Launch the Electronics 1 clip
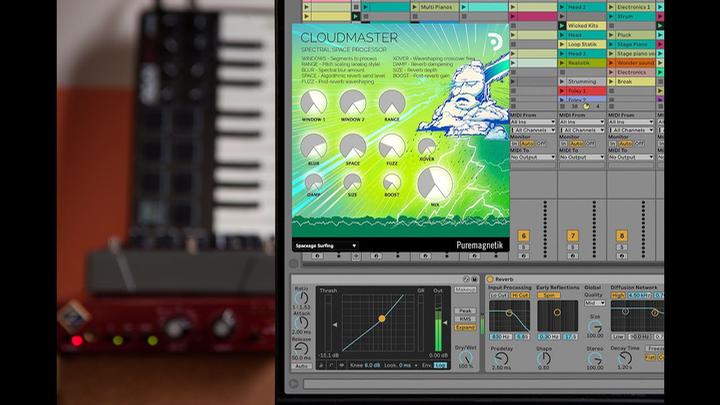Image resolution: width=720 pixels, height=405 pixels. tap(611, 7)
